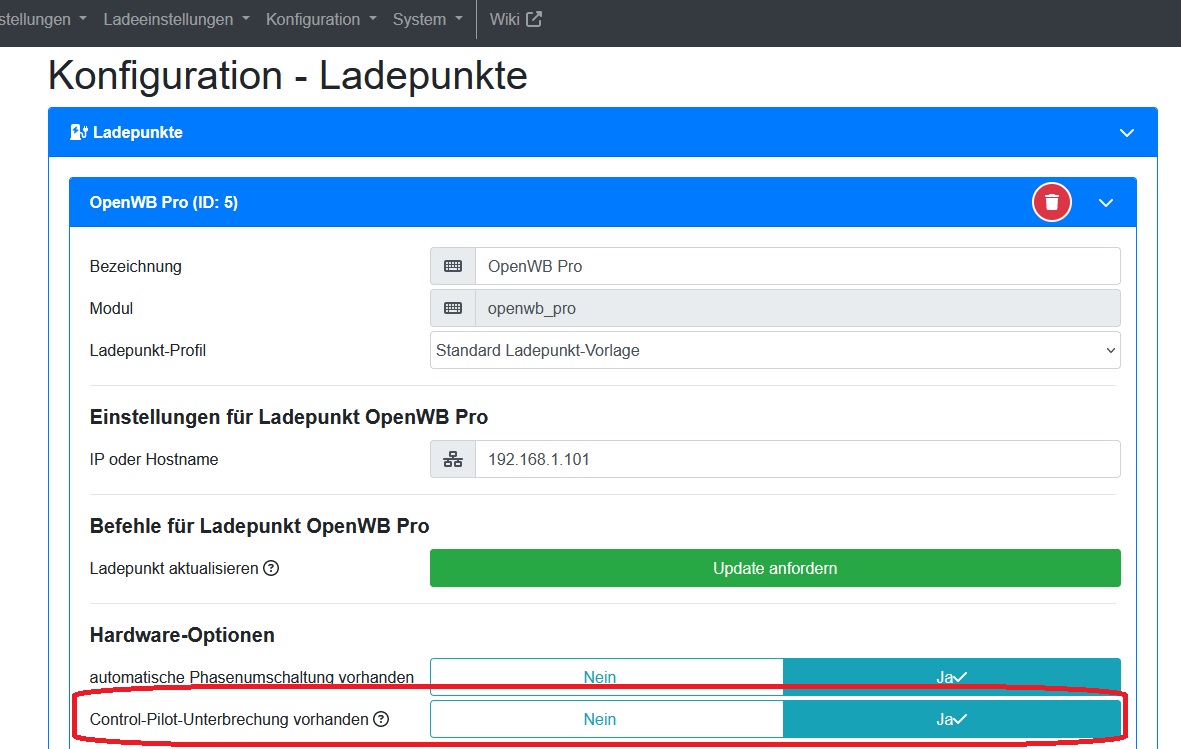Click the network icon beside the IP field
Screen dimensions: 1181x749
[x=453, y=459]
